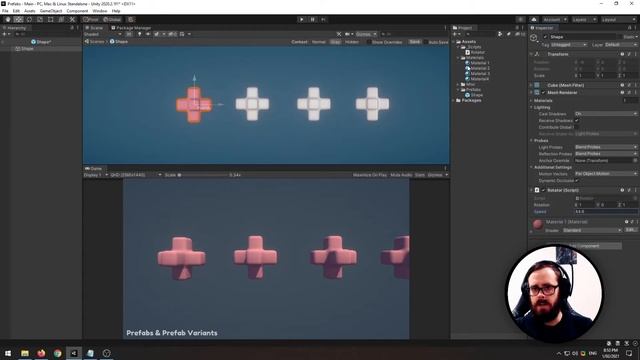Open the Layout dropdown in toolbar
Screen dimensions: 640x360
[x=619, y=20]
